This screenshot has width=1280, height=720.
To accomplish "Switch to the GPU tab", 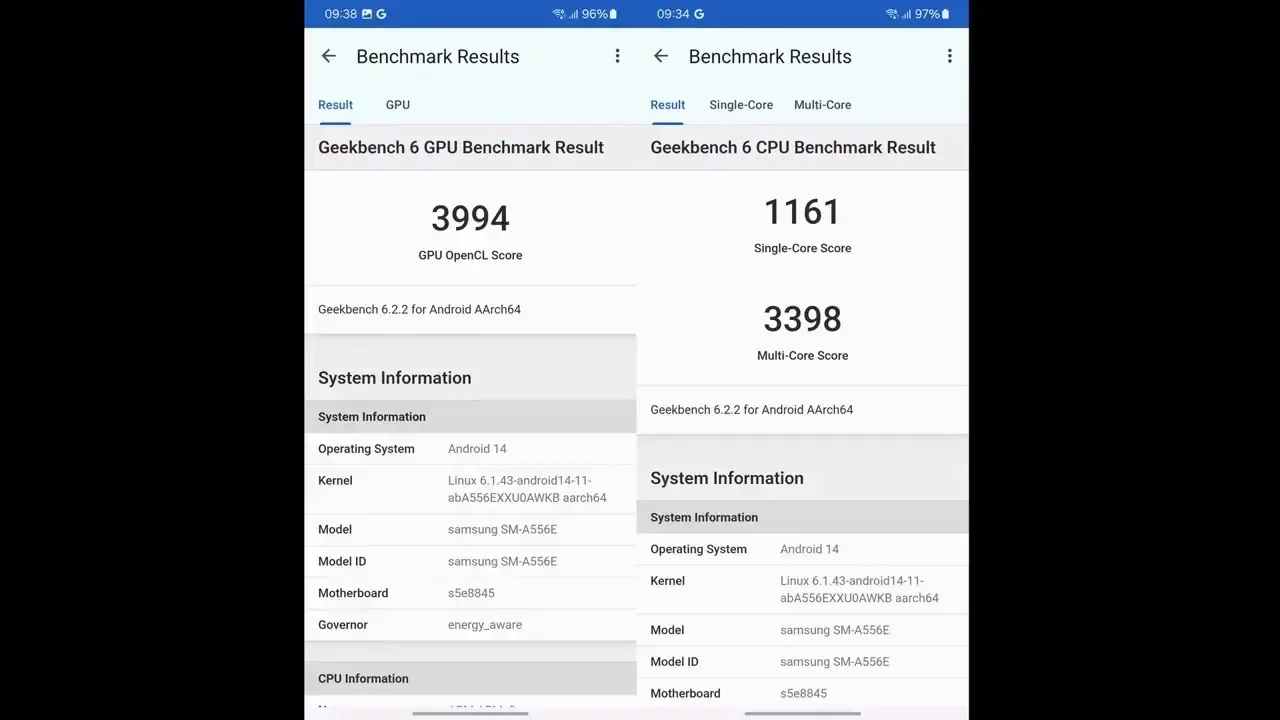I will click(397, 104).
